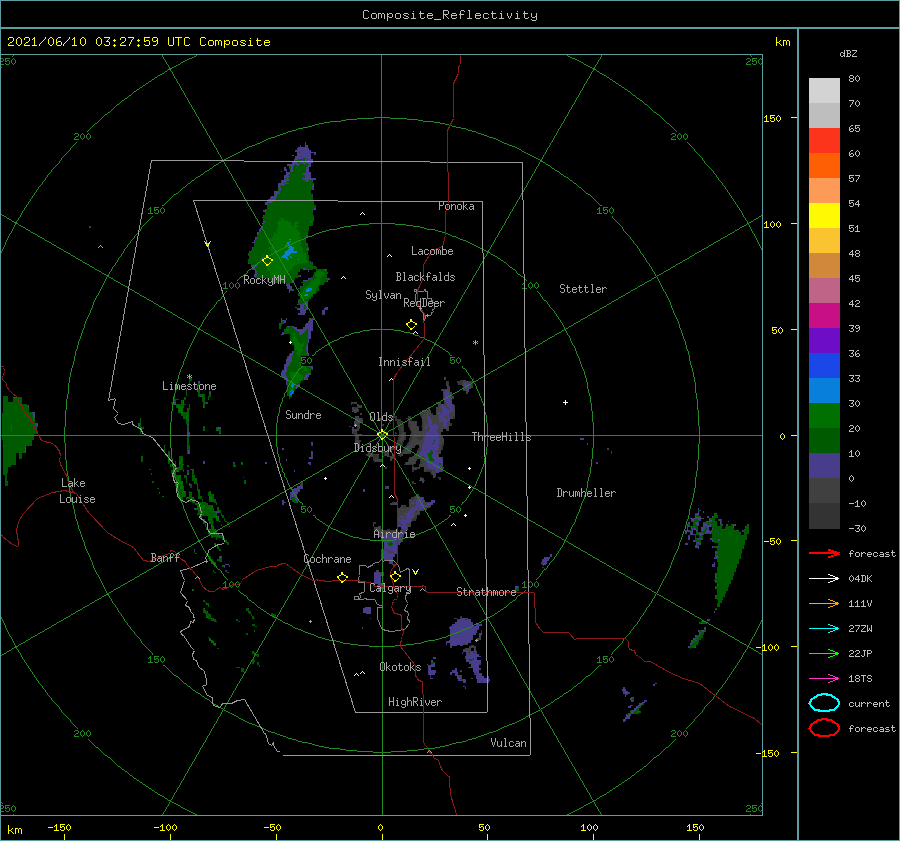Viewport: 900px width, 841px height.
Task: Click the red forecast arrow in the legend
Action: 824,553
